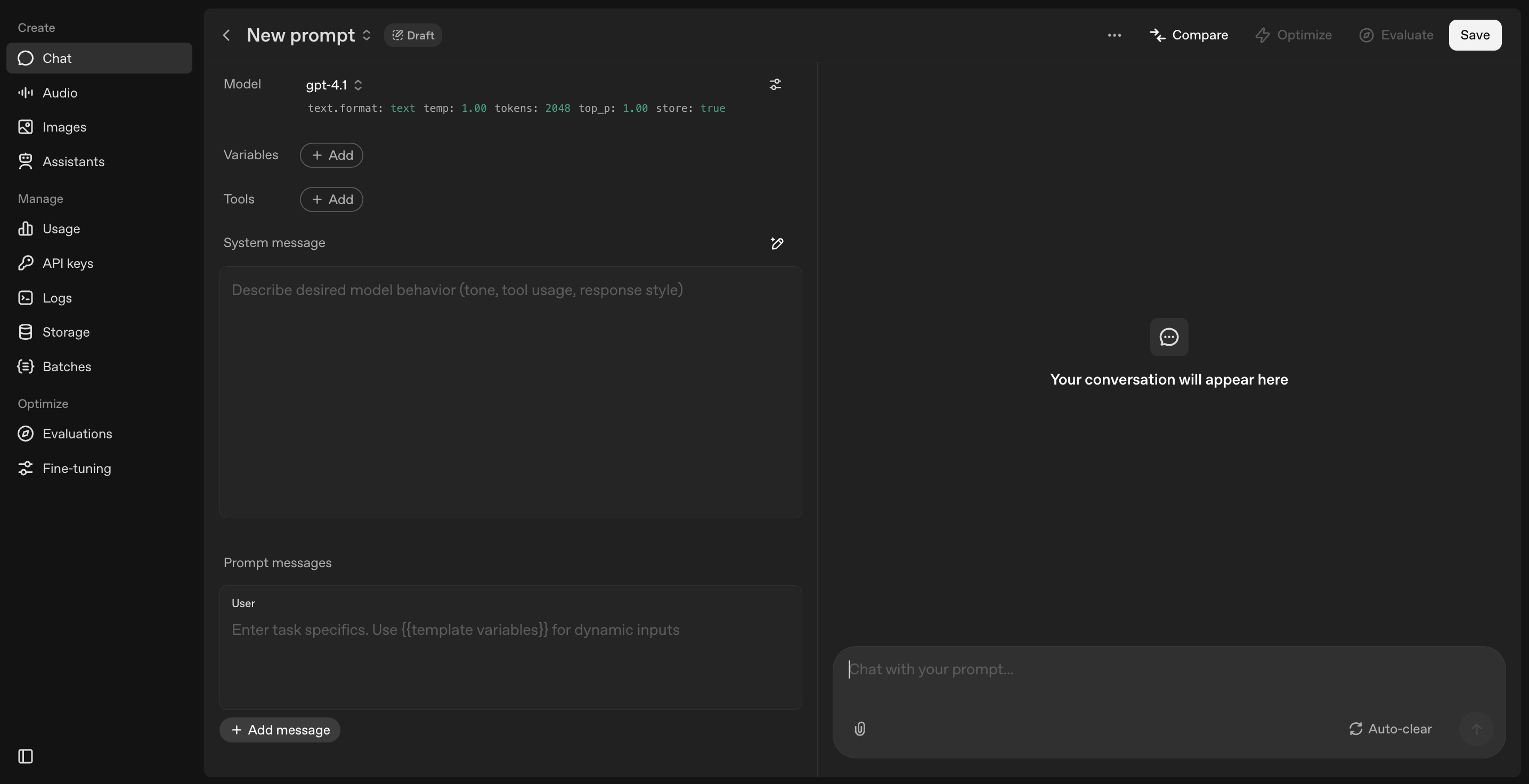The image size is (1529, 784).
Task: Click the Compare button
Action: tap(1189, 35)
